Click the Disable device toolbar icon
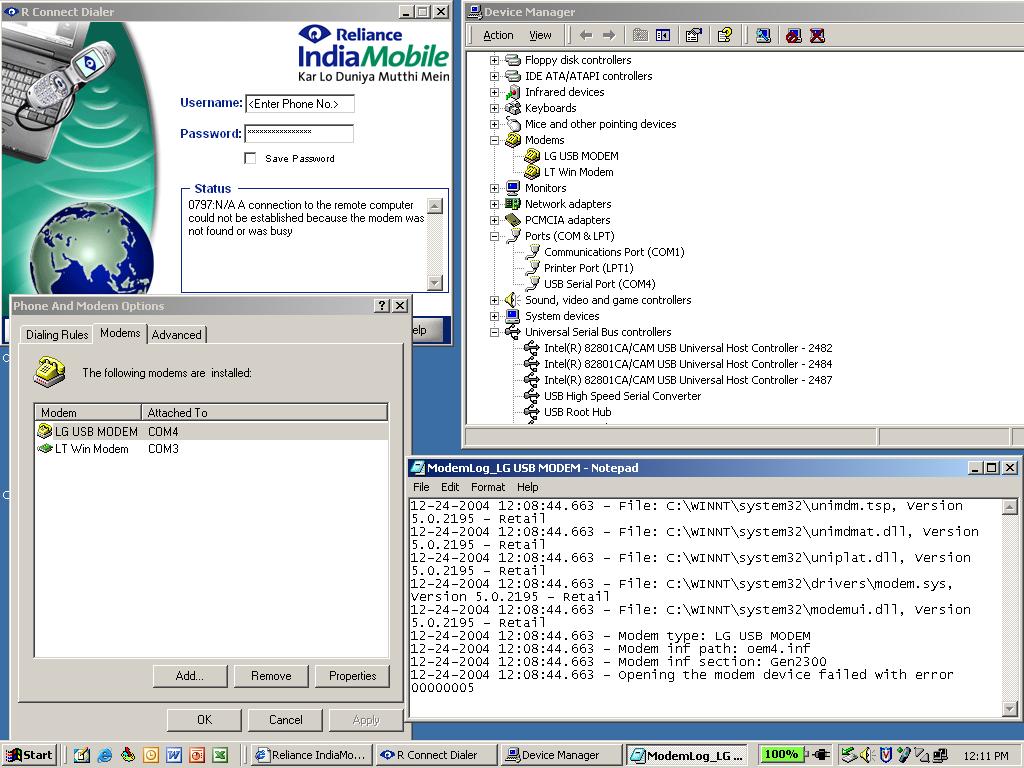 pyautogui.click(x=794, y=35)
